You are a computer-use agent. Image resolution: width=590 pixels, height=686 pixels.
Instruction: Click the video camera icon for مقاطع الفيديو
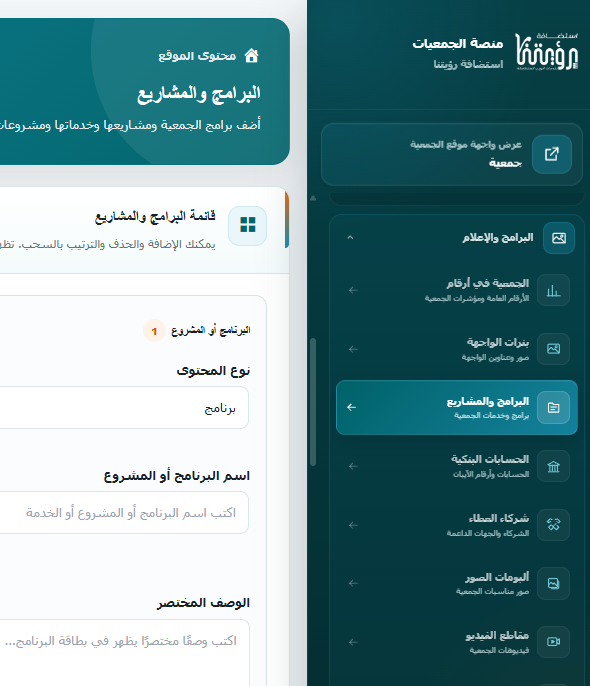click(553, 642)
